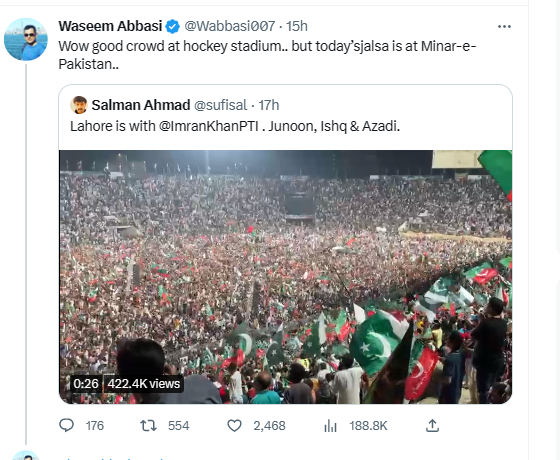This screenshot has height=460, width=560.
Task: Click the 15h tweet timestamp
Action: (297, 26)
